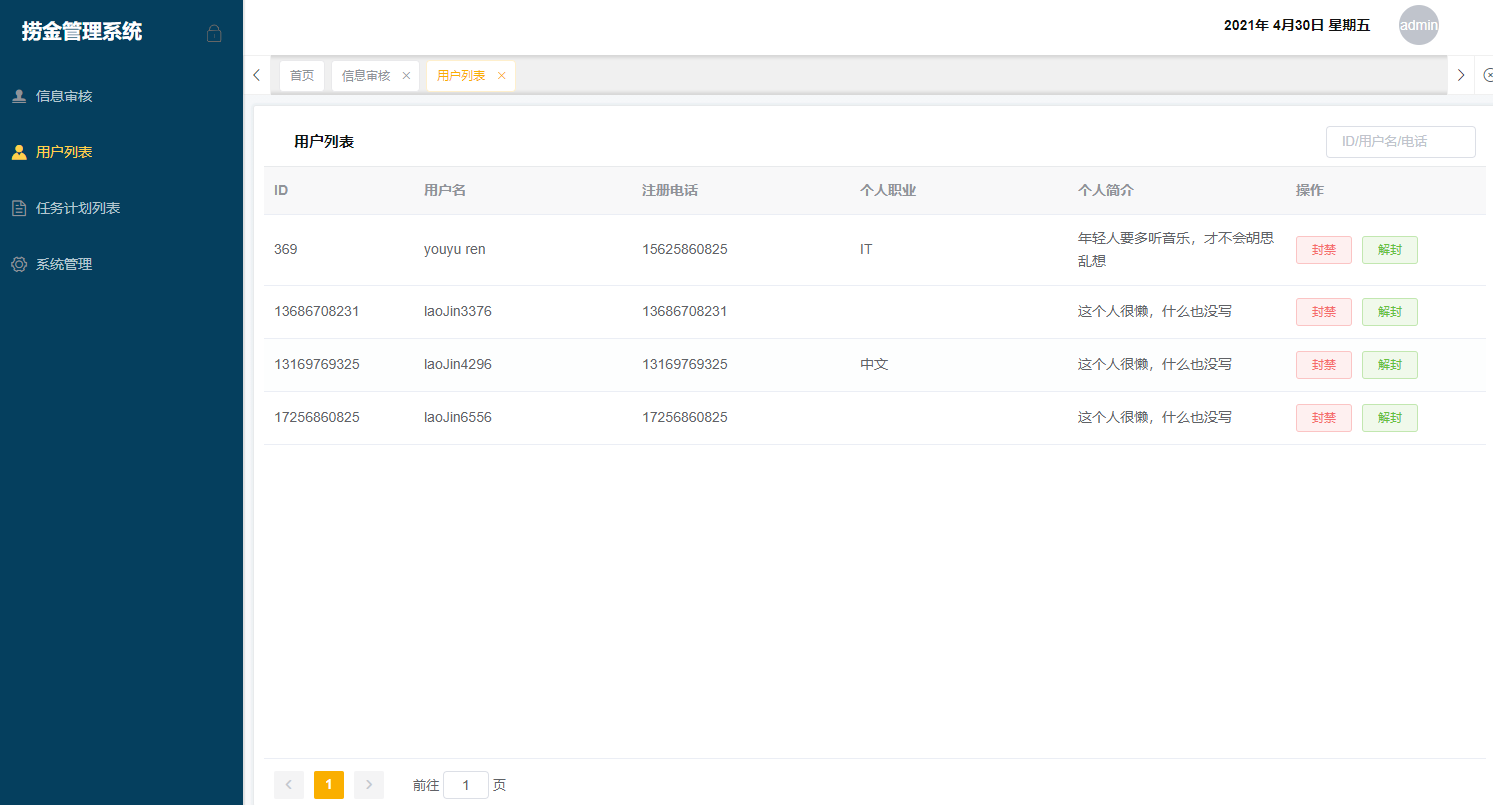Image resolution: width=1493 pixels, height=805 pixels.
Task: Click the 注册电话 column header
Action: pyautogui.click(x=670, y=190)
